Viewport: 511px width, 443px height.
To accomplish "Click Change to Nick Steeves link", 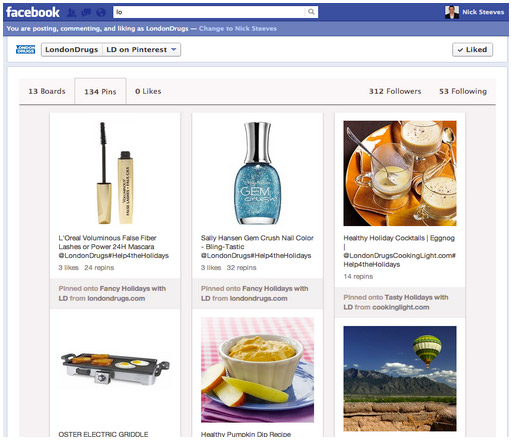I will coord(238,29).
